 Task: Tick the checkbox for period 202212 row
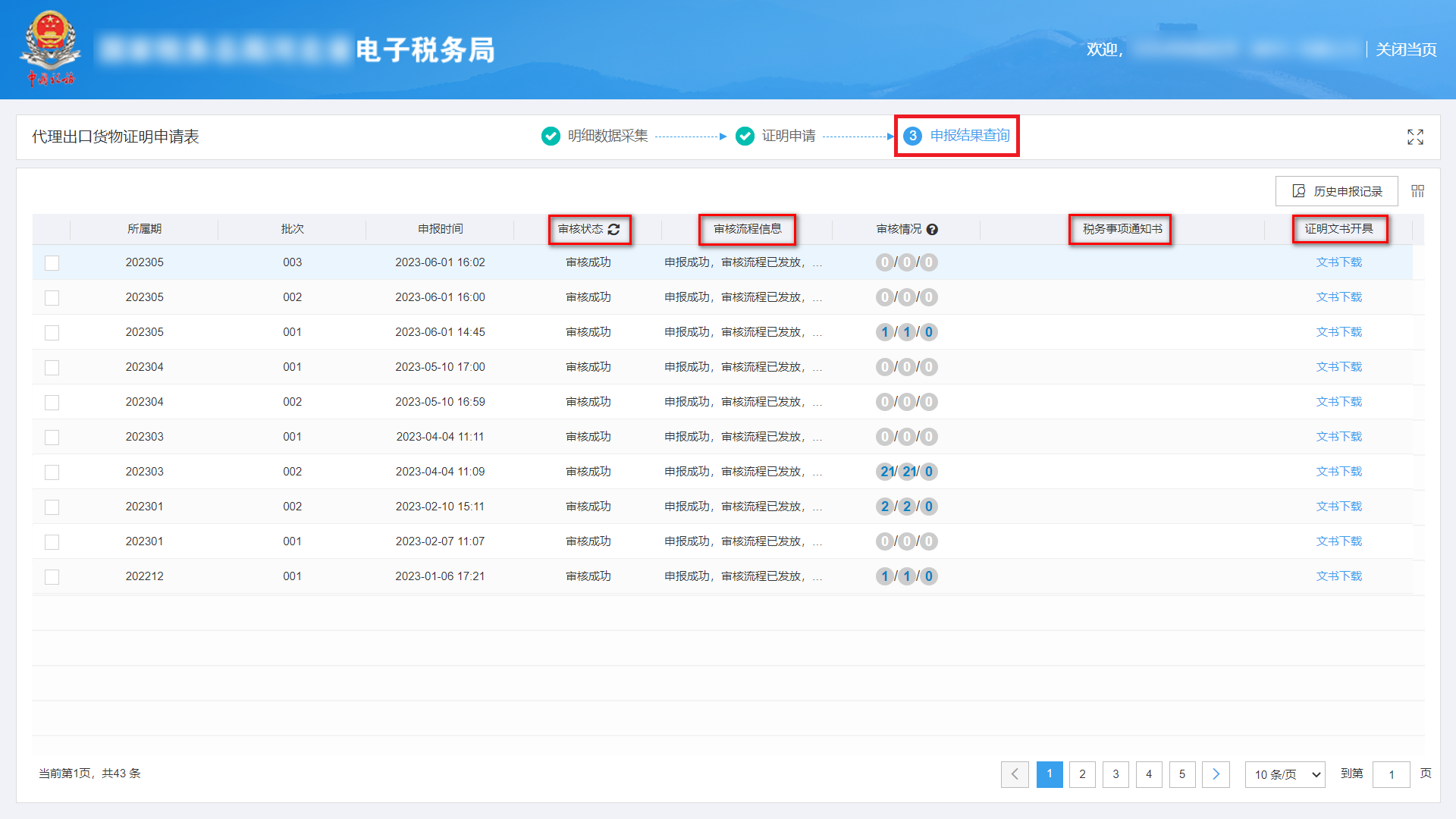pyautogui.click(x=52, y=577)
